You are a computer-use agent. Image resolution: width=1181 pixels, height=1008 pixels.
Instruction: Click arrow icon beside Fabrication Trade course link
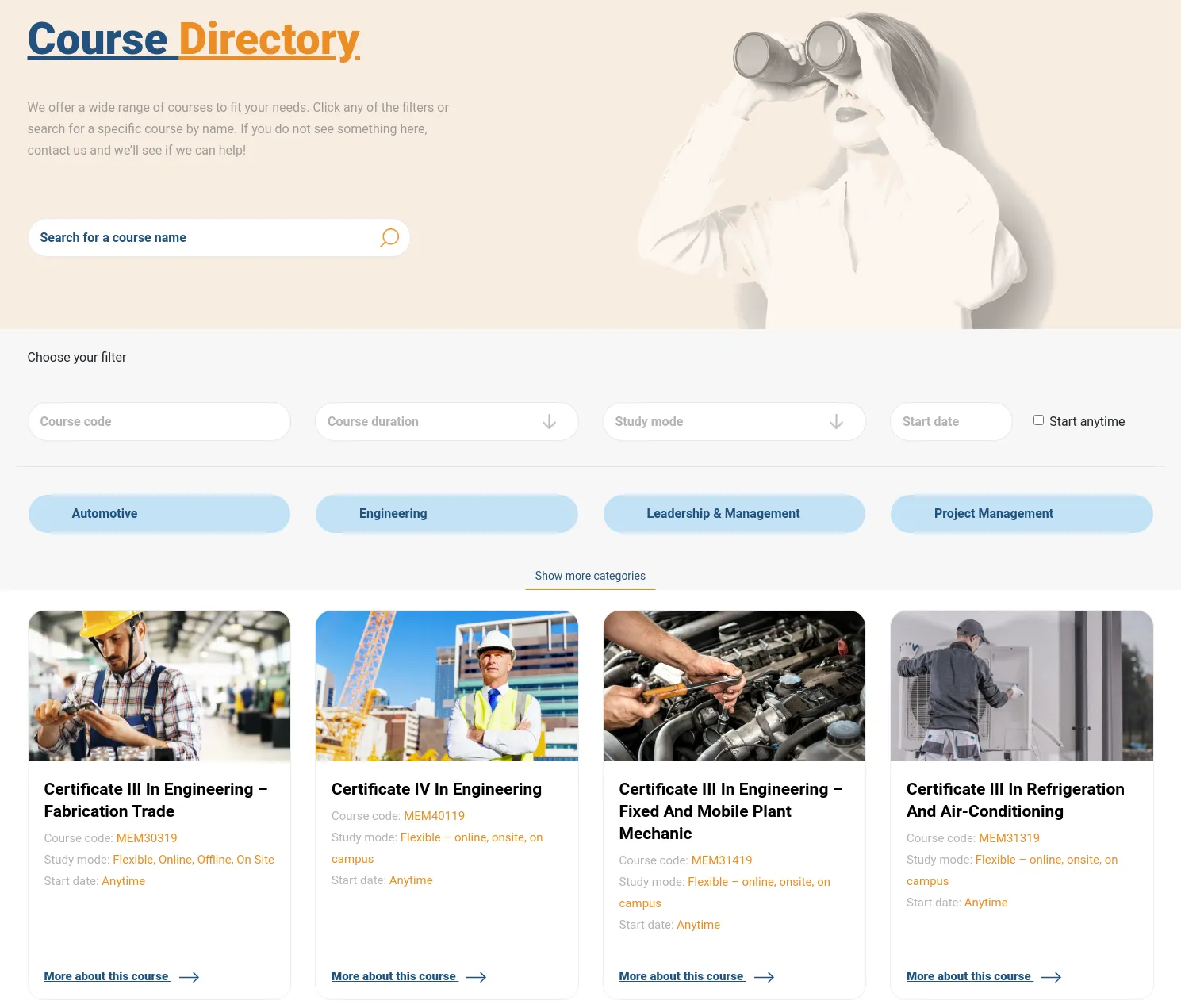[x=189, y=977]
